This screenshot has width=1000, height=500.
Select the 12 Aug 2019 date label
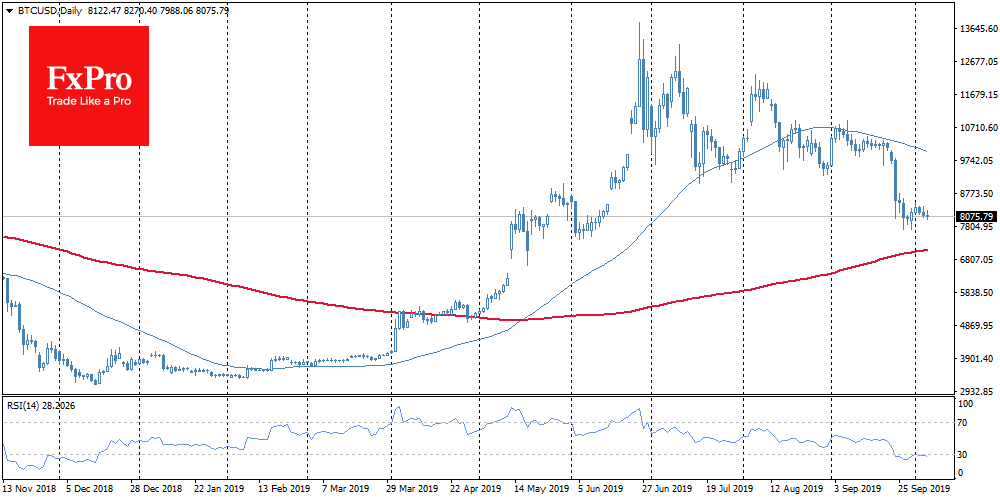pyautogui.click(x=798, y=491)
